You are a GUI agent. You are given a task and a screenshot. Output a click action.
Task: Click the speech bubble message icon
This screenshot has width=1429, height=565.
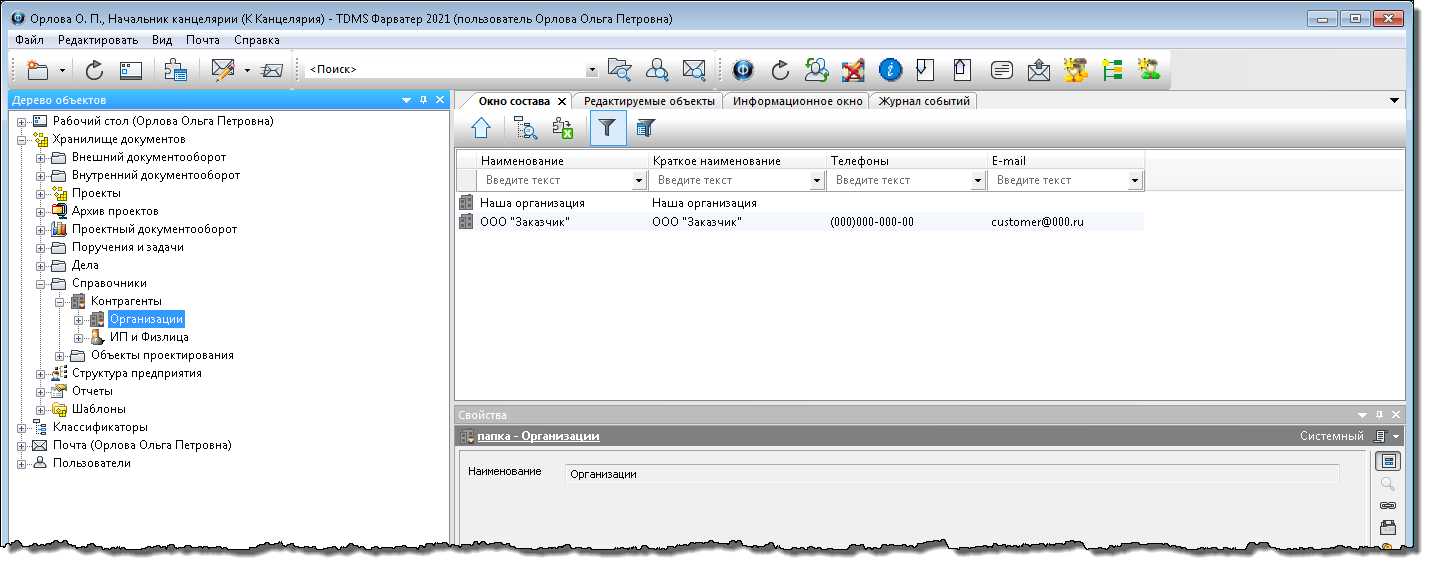pos(1001,70)
